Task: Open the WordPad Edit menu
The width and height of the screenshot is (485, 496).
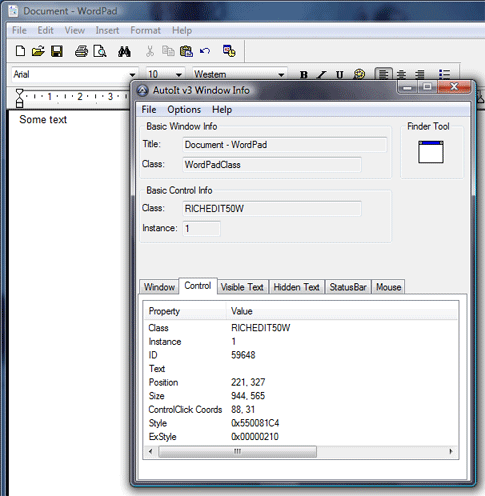Action: point(45,30)
